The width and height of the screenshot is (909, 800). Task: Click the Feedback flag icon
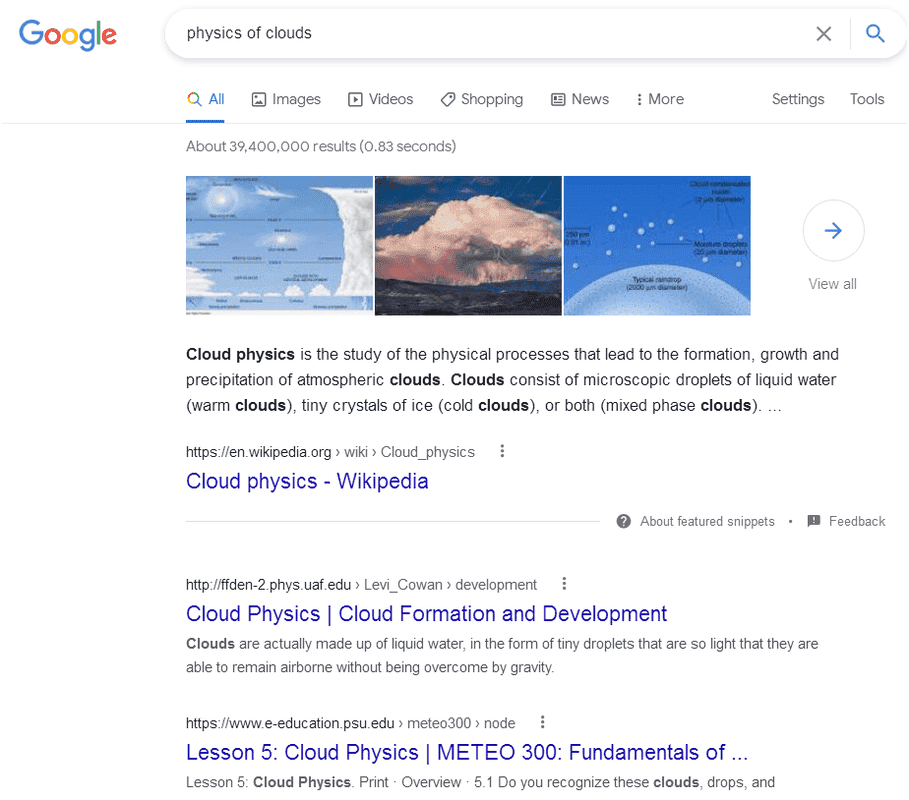814,521
